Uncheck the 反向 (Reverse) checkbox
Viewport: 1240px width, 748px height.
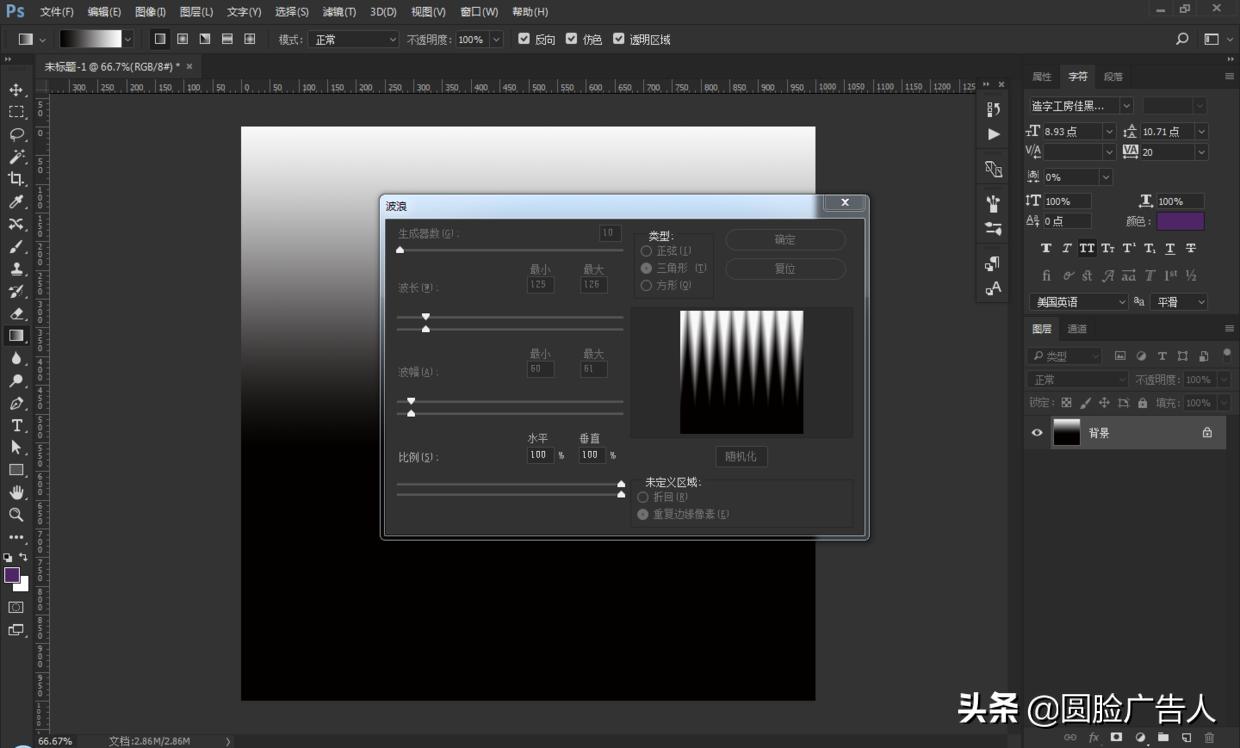click(524, 39)
